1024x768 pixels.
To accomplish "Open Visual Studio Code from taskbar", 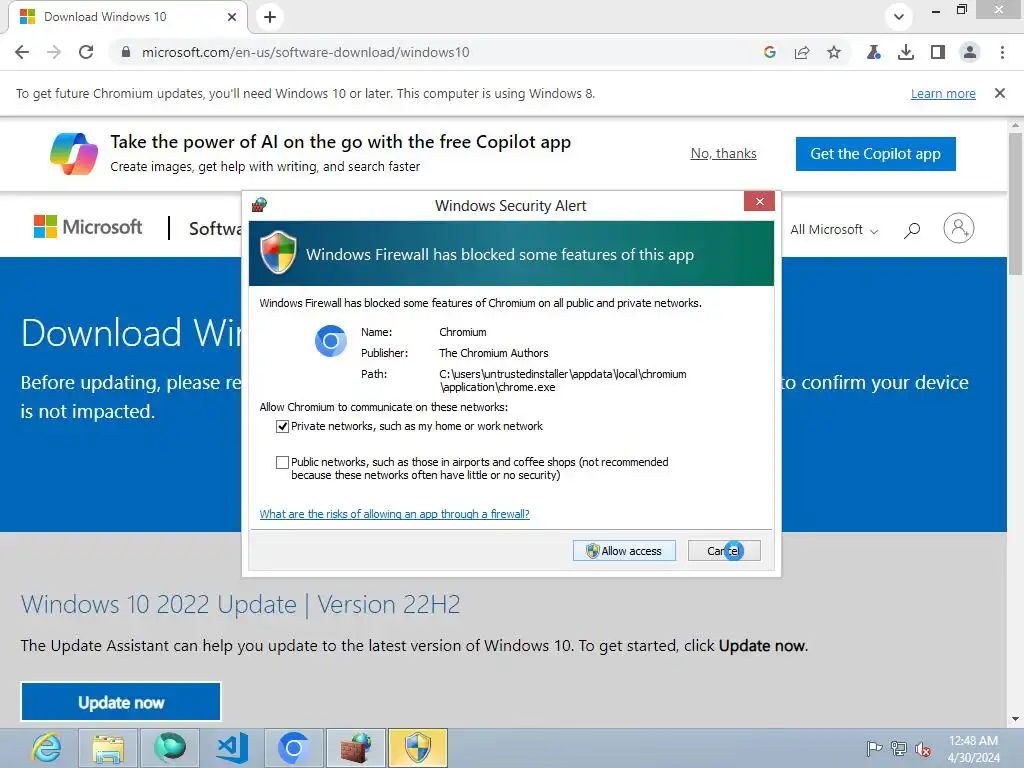I will tap(232, 748).
